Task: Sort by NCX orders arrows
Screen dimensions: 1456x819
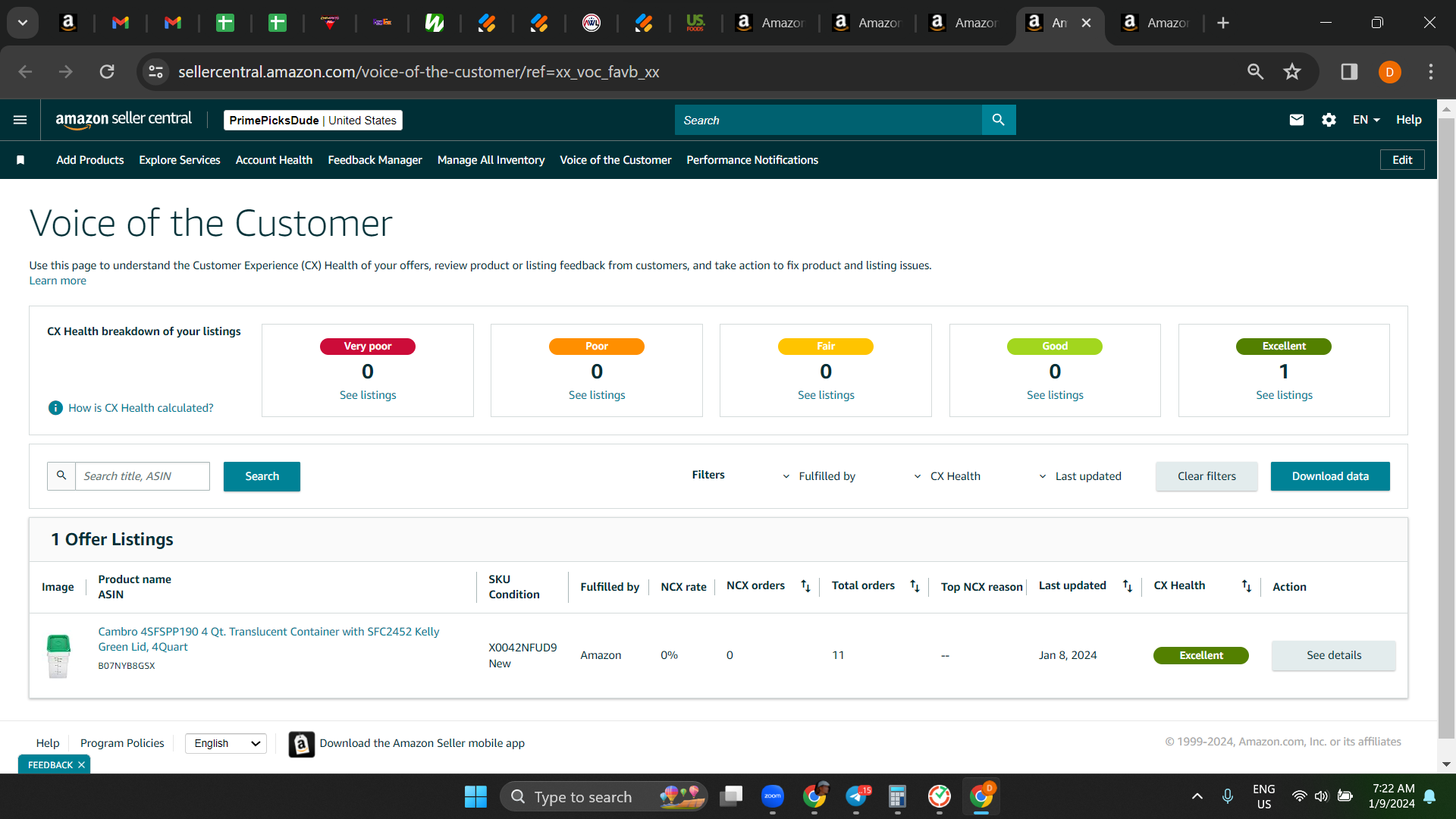Action: point(805,586)
